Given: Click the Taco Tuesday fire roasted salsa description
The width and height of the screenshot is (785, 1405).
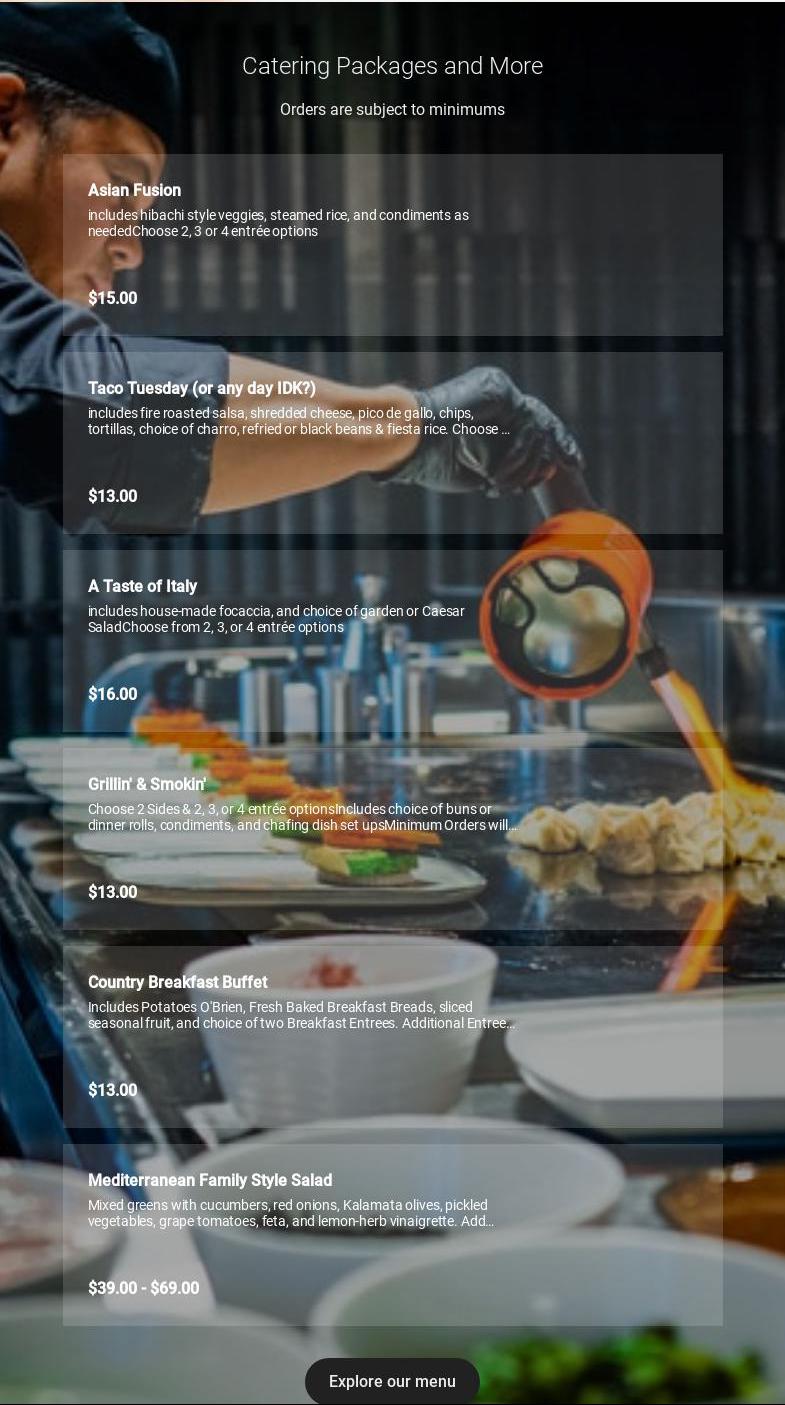Looking at the screenshot, I should pyautogui.click(x=299, y=421).
